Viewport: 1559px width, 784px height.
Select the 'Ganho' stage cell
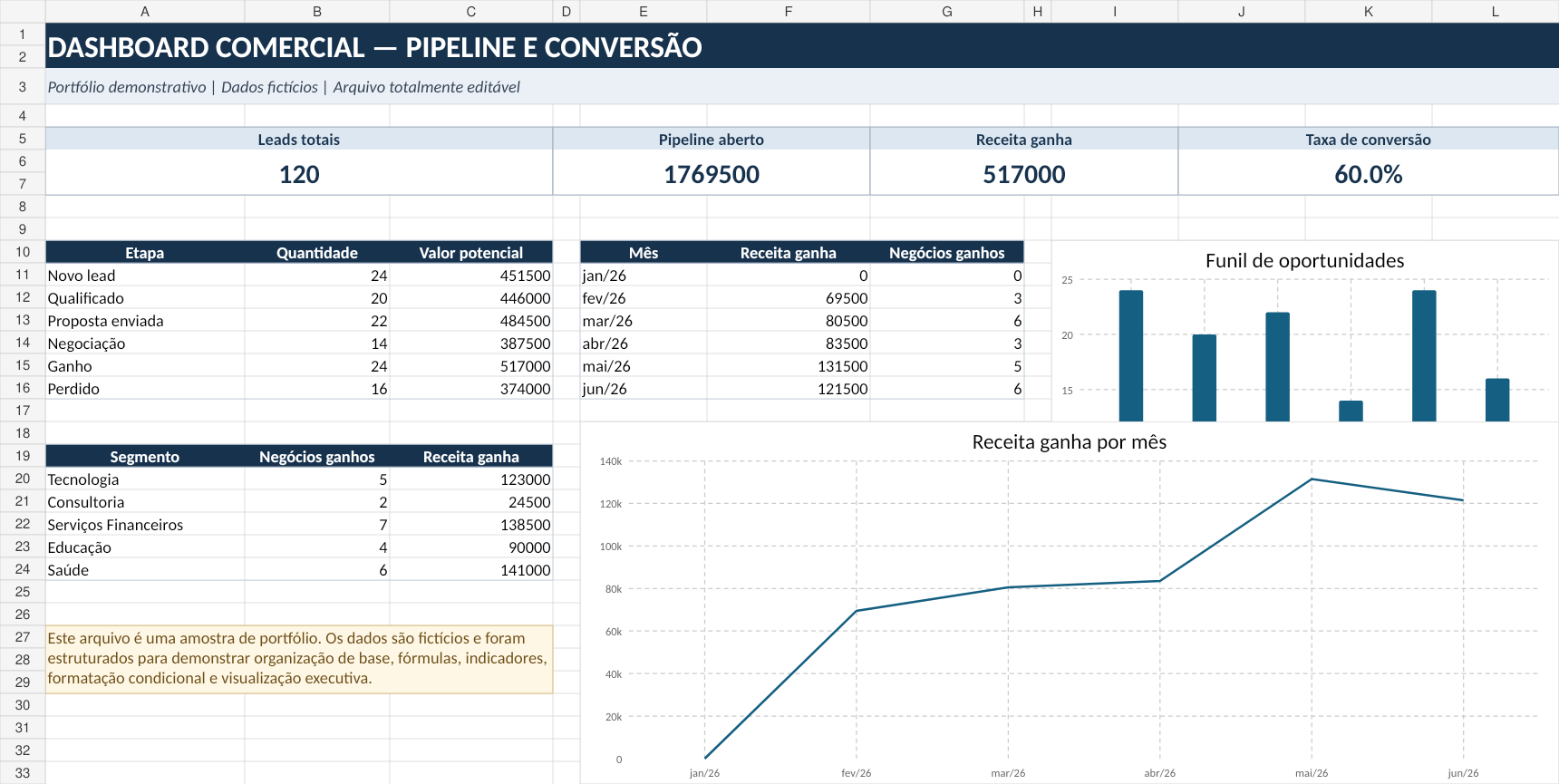click(145, 365)
